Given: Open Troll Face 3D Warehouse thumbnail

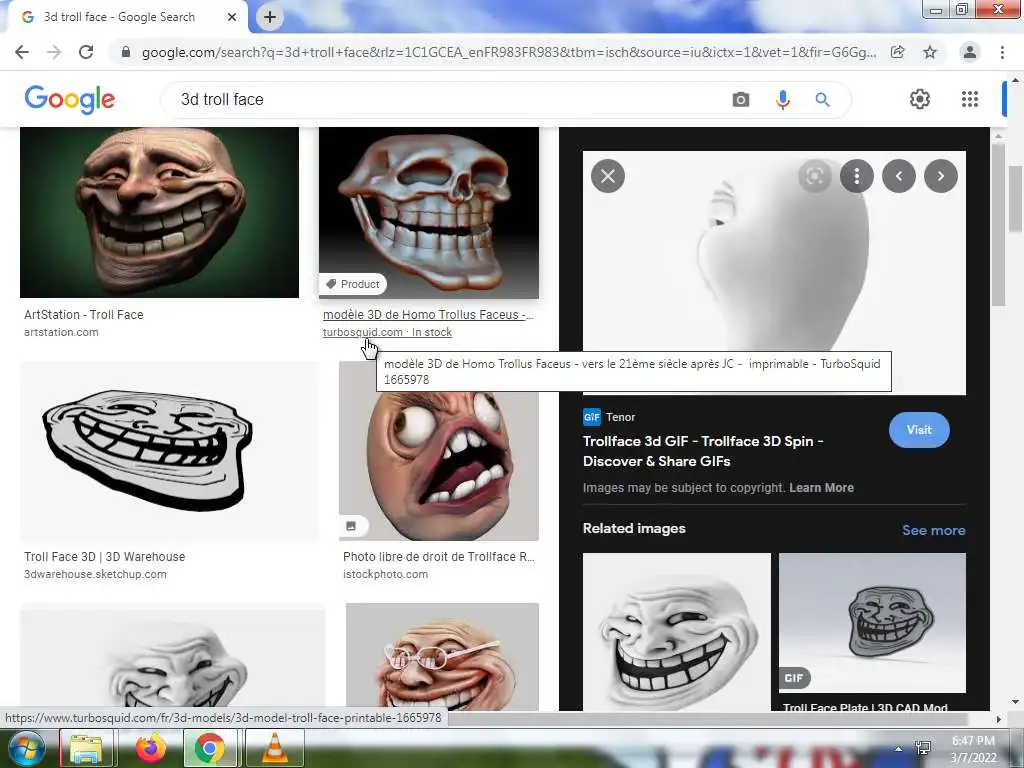Looking at the screenshot, I should coord(170,451).
